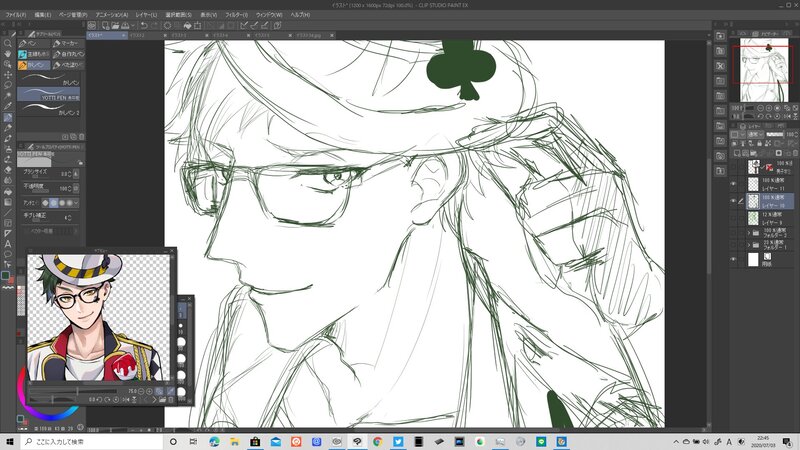Select the Zoom magnifier tool
The height and width of the screenshot is (450, 800).
coord(8,43)
